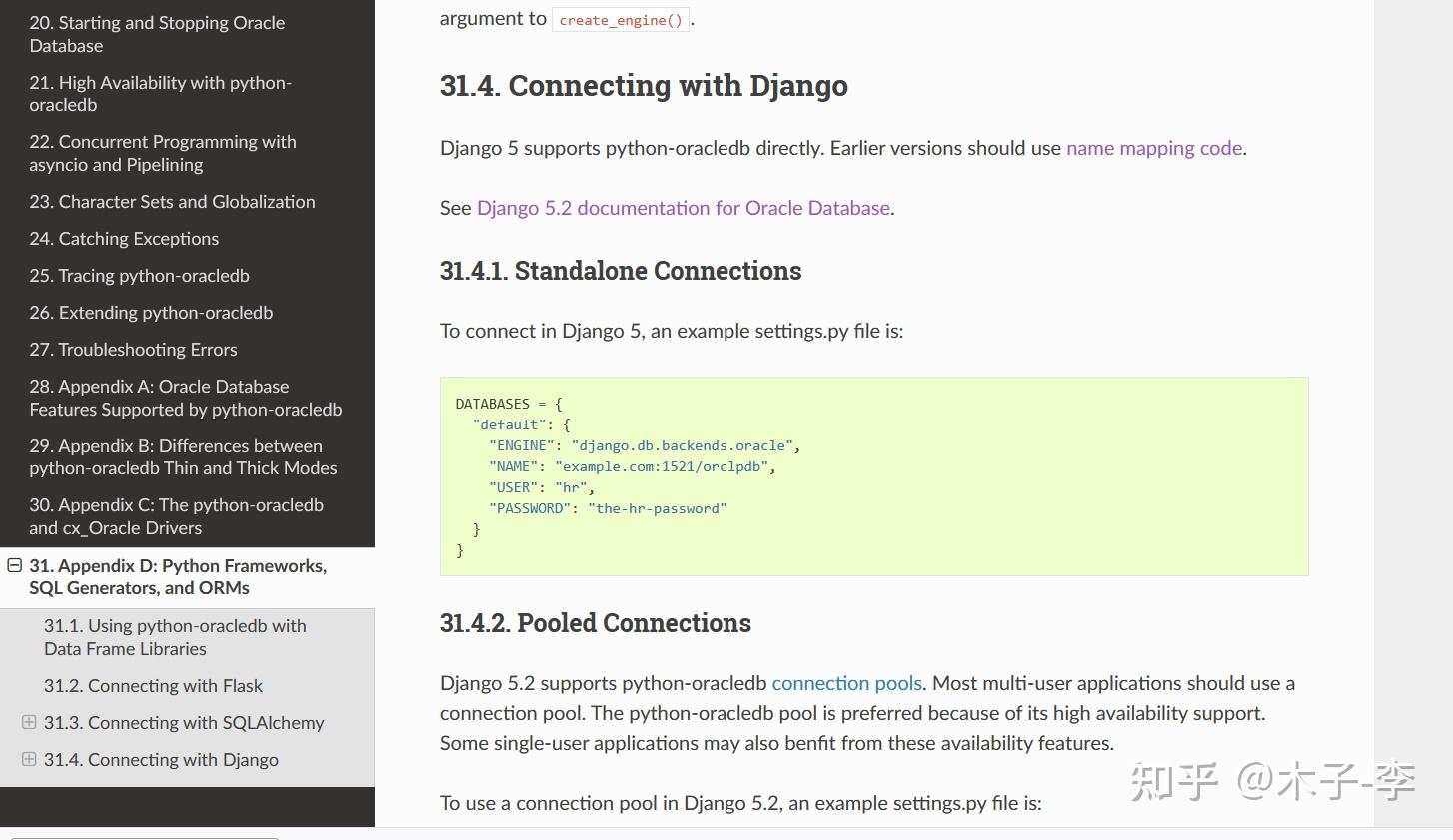The height and width of the screenshot is (840, 1453).
Task: Click the create_engine() inline code link
Action: [620, 19]
